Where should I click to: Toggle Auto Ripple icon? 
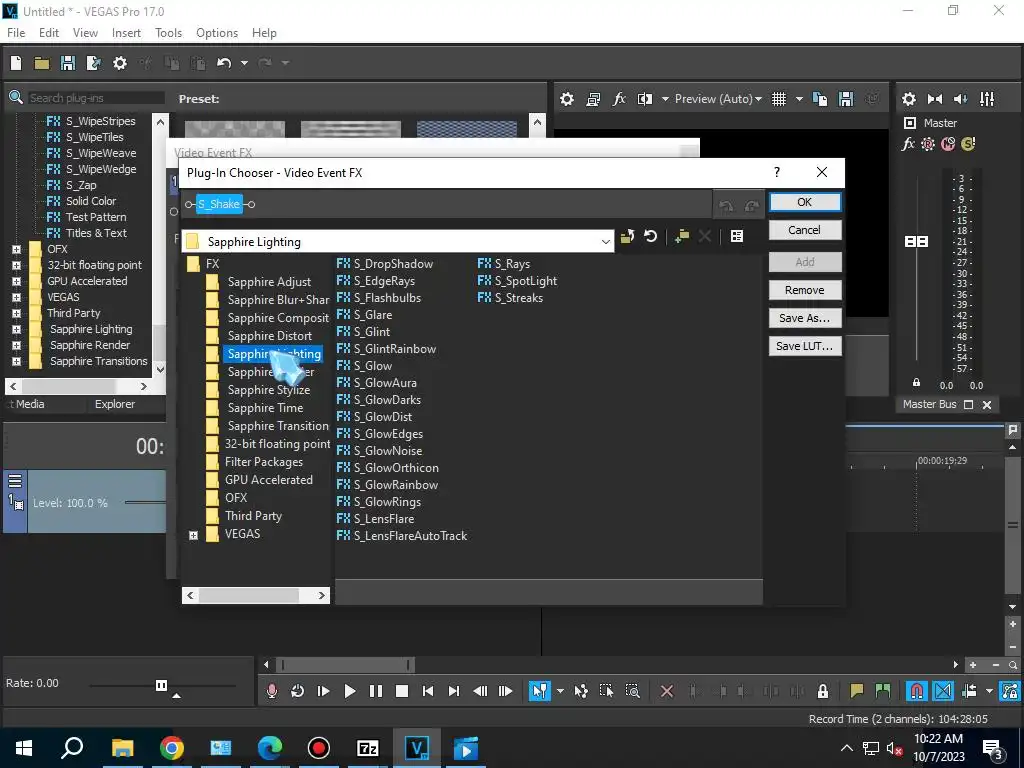click(970, 691)
